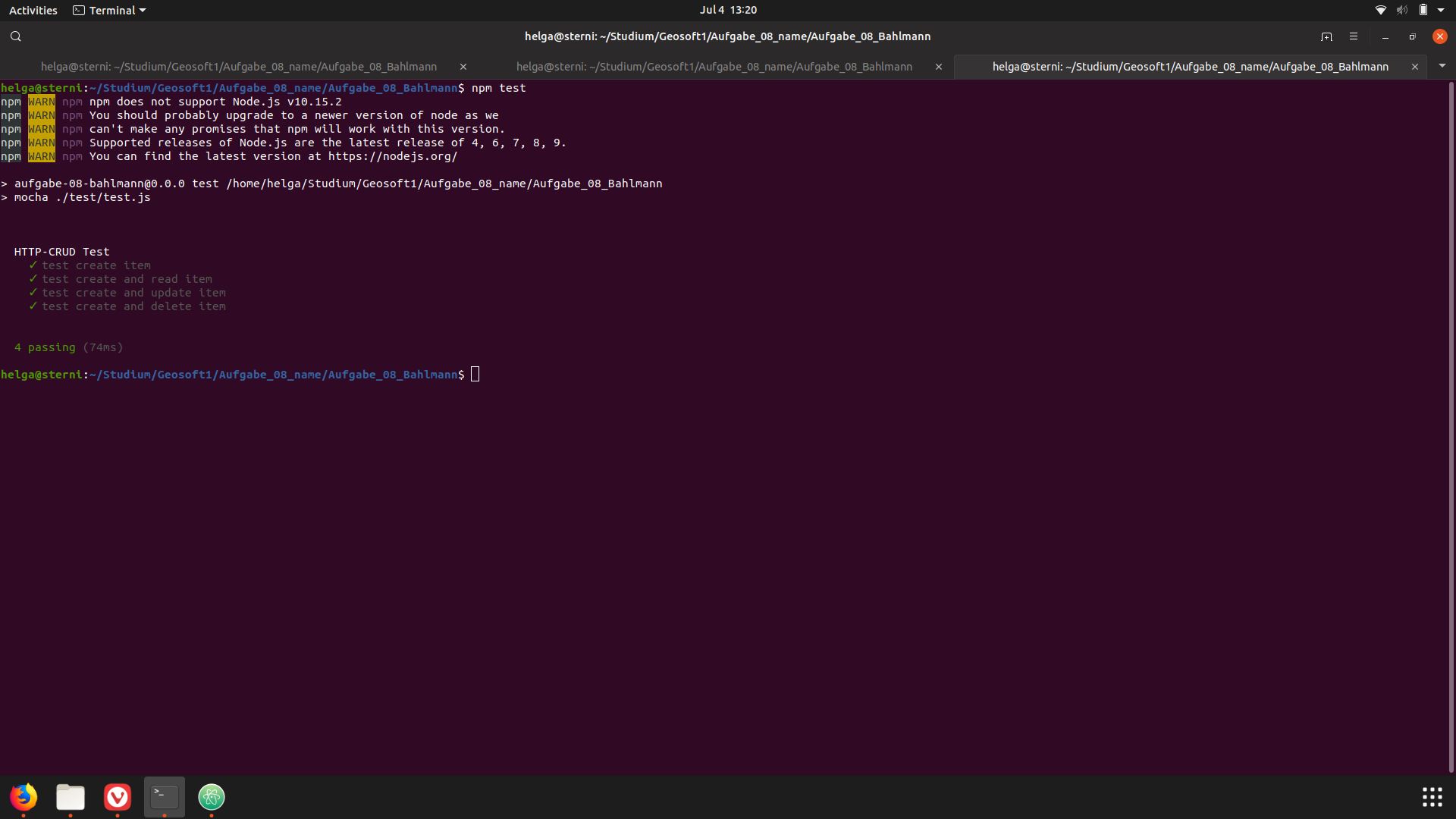Click the volume status icon
This screenshot has height=819, width=1456.
[x=1402, y=10]
